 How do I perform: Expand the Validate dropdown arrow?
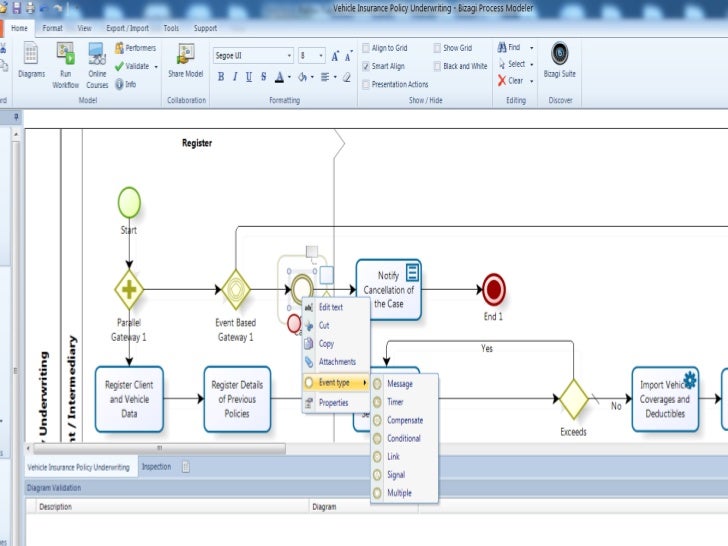coord(156,67)
